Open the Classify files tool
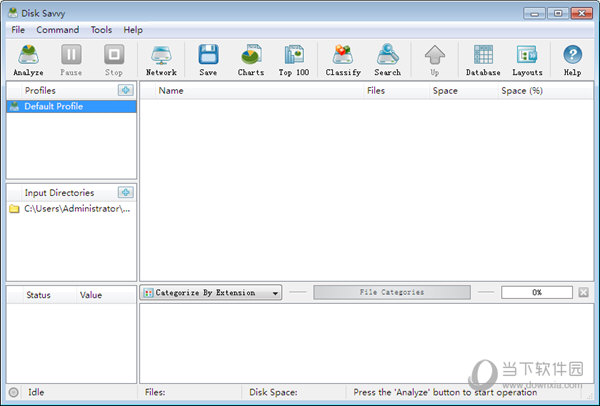The image size is (600, 406). tap(343, 60)
